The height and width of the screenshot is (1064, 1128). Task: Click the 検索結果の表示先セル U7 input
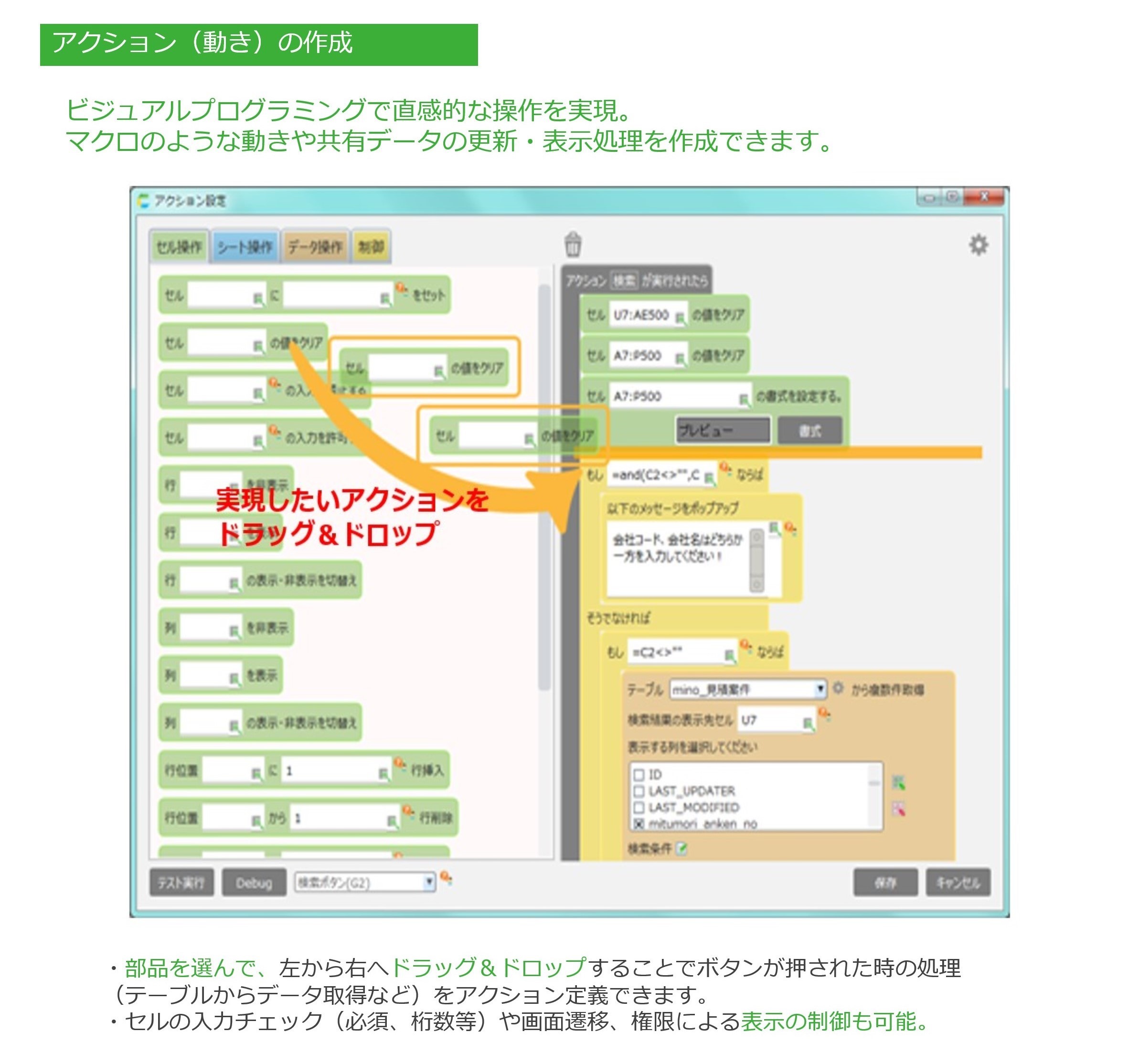coord(776,720)
